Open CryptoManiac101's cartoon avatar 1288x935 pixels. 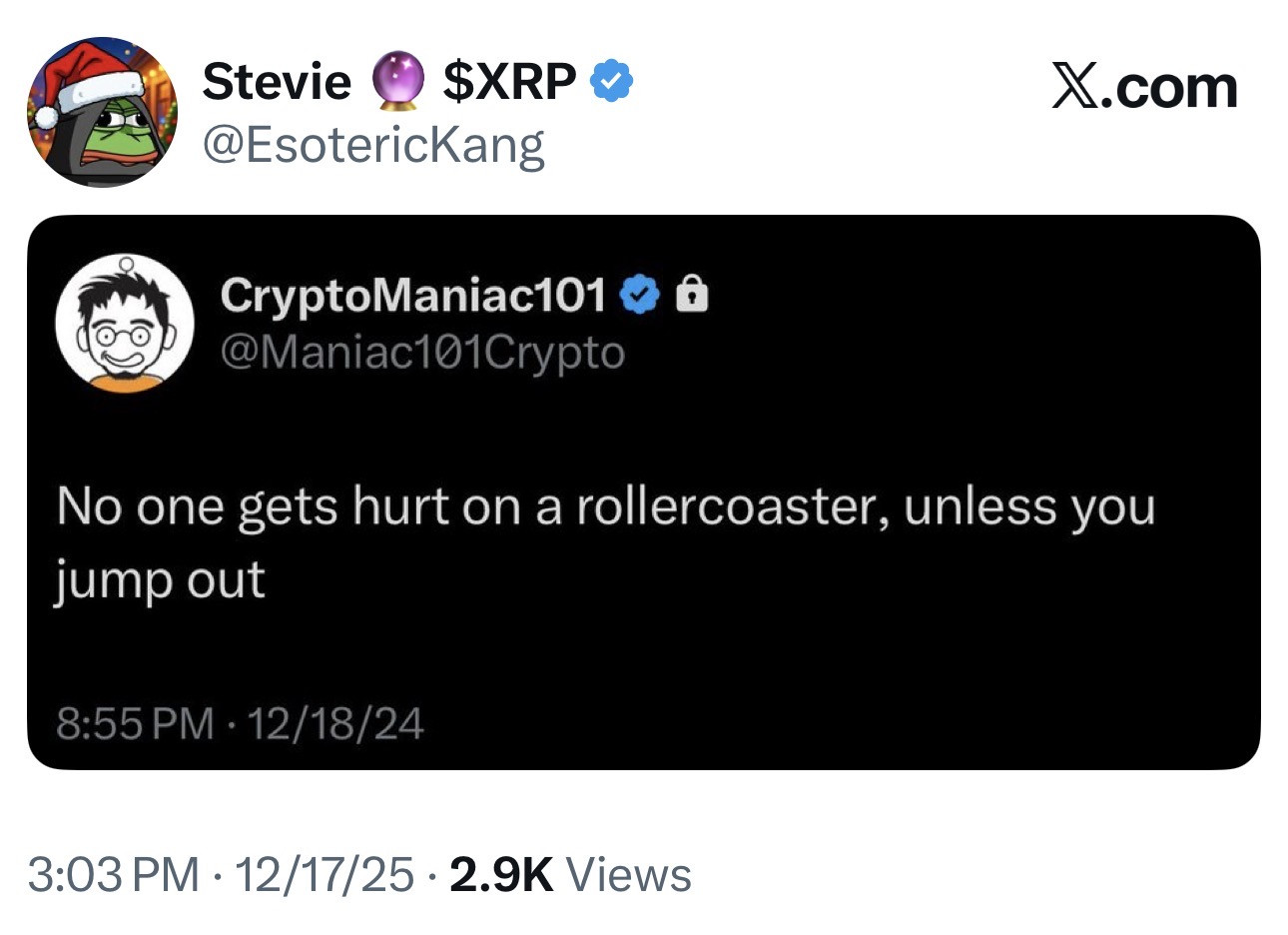(x=124, y=325)
